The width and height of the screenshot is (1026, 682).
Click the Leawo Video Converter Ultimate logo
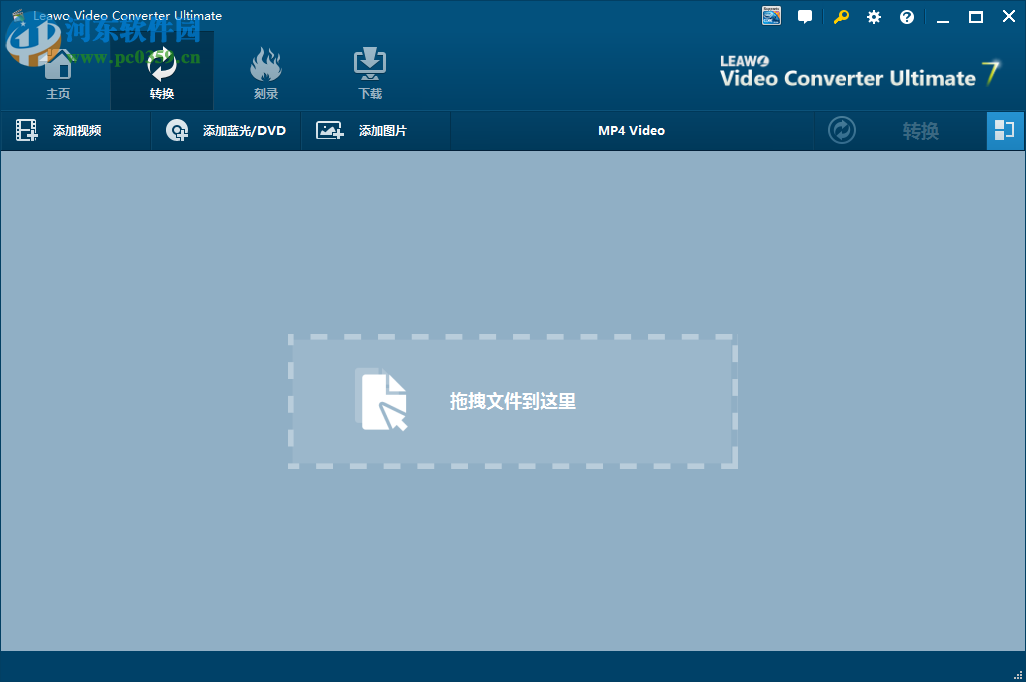855,70
